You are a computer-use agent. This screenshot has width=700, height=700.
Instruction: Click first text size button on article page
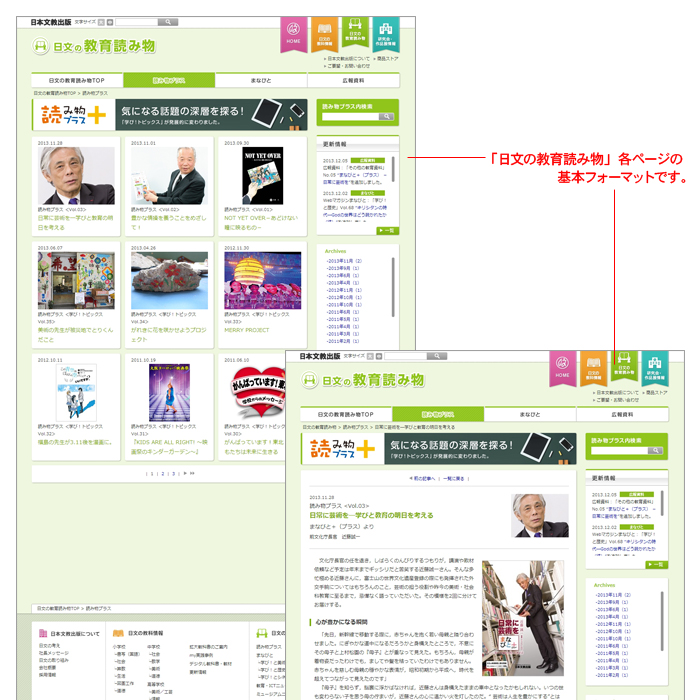tap(370, 356)
